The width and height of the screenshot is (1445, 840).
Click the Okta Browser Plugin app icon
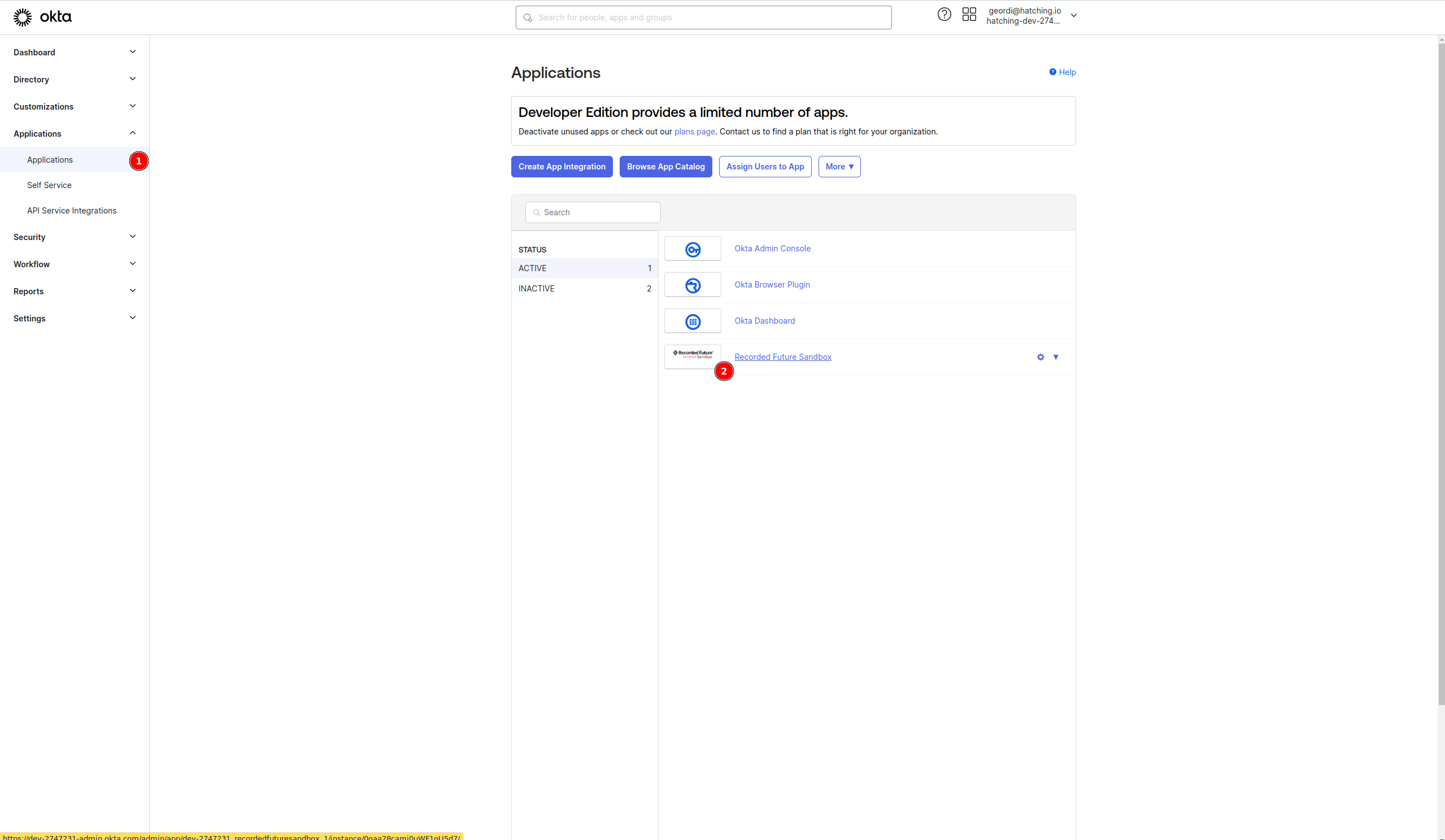[x=693, y=285]
